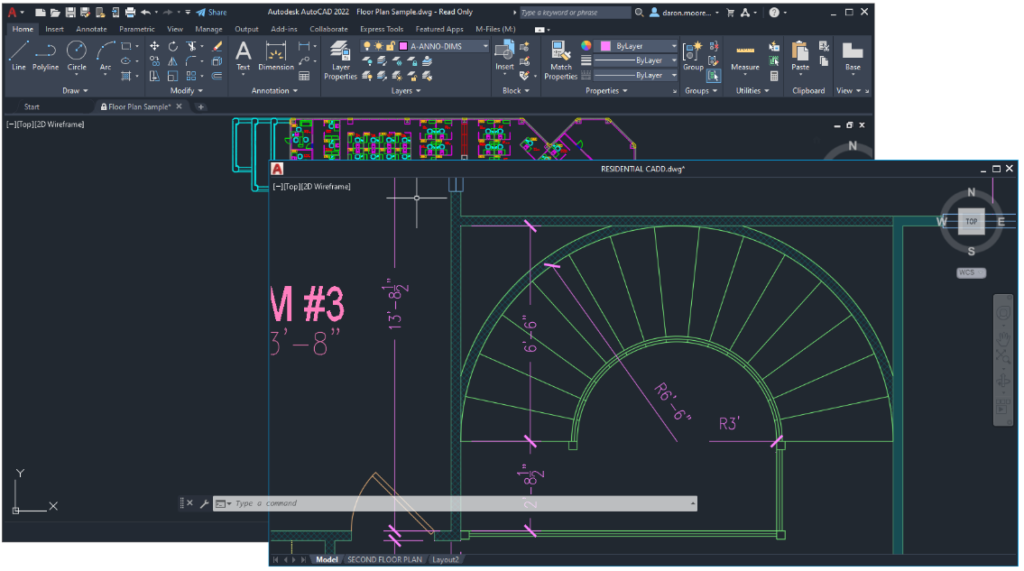Switch to Express Tools tab
This screenshot has height=571, width=1024.
[381, 29]
